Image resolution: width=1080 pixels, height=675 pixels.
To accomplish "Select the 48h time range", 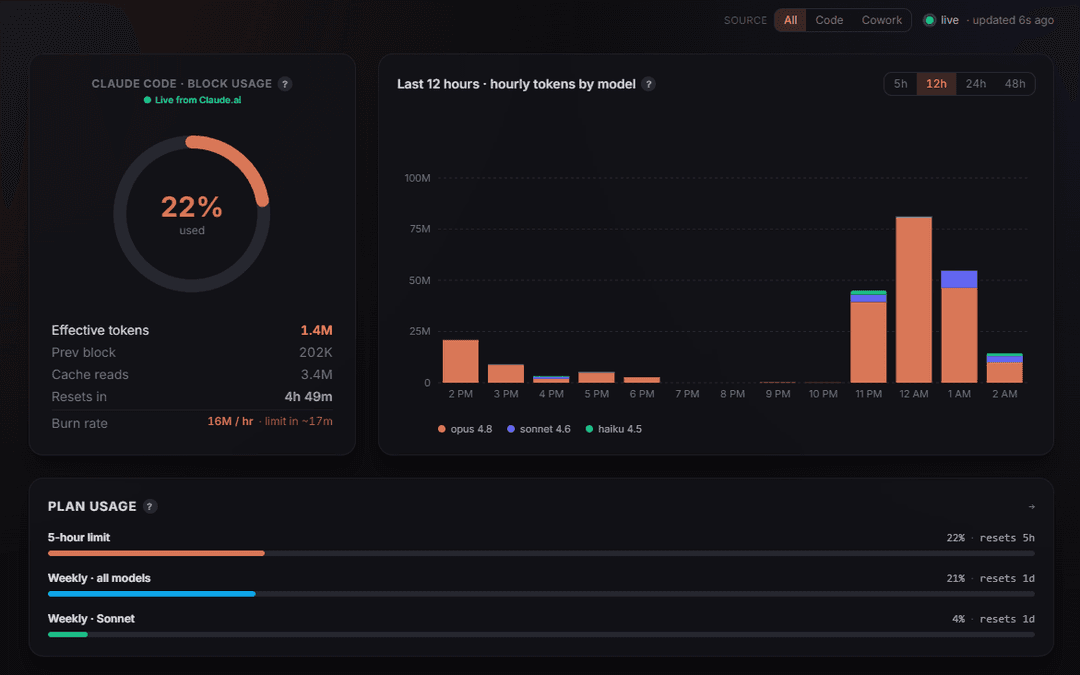I will point(1015,84).
